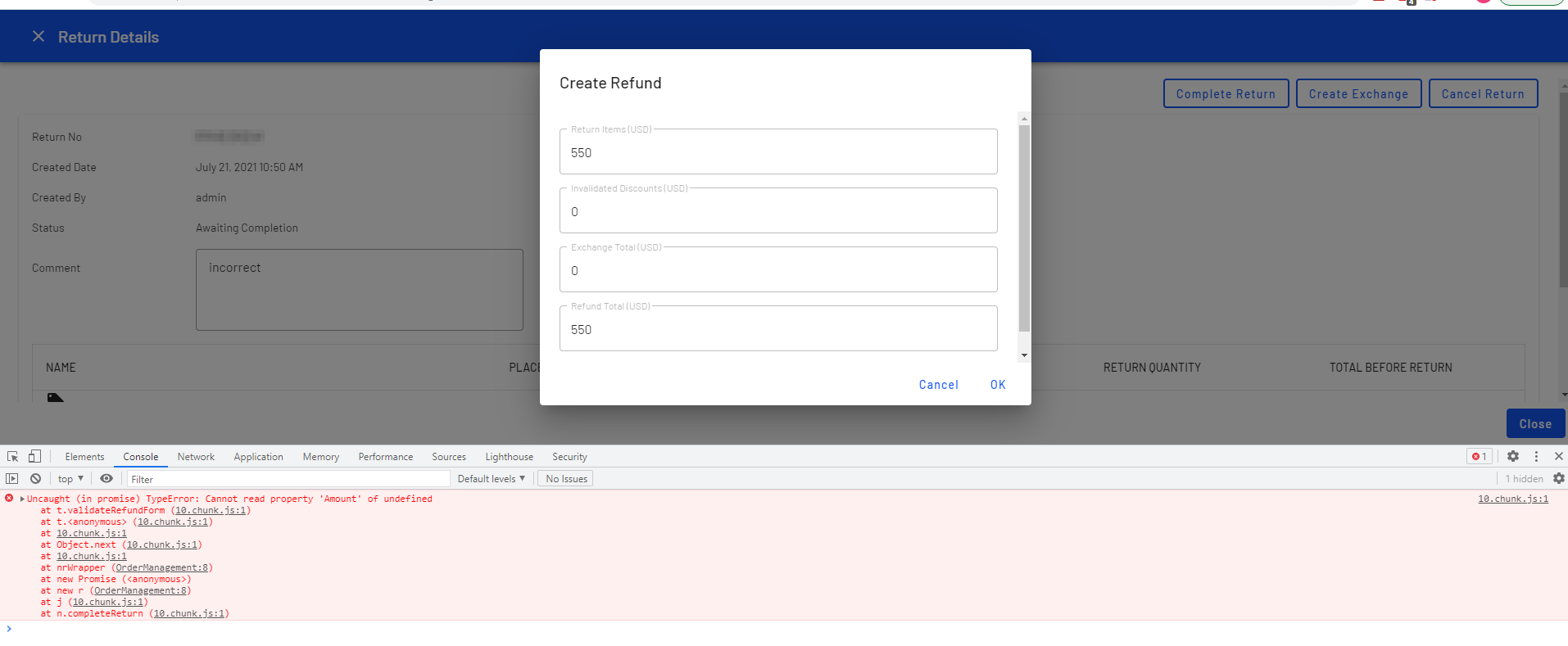
Task: Show the console sidebar
Action: [11, 479]
